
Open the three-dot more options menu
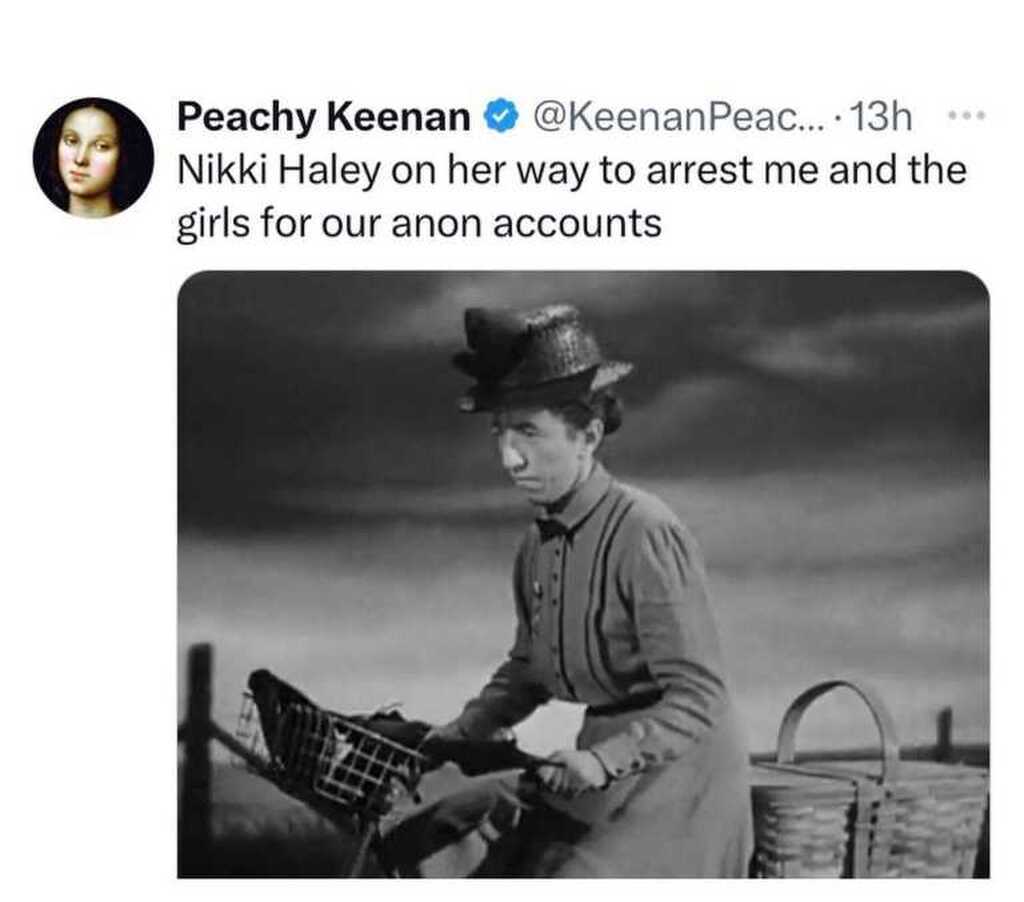[966, 118]
